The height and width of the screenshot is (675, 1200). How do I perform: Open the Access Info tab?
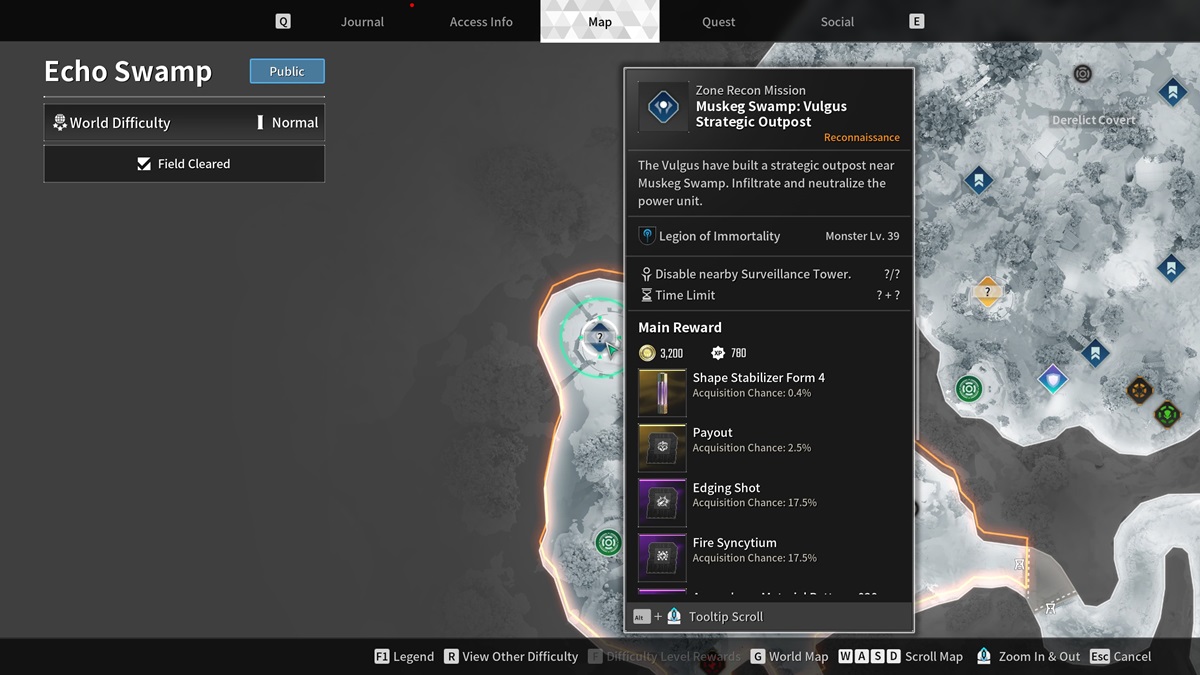[481, 22]
